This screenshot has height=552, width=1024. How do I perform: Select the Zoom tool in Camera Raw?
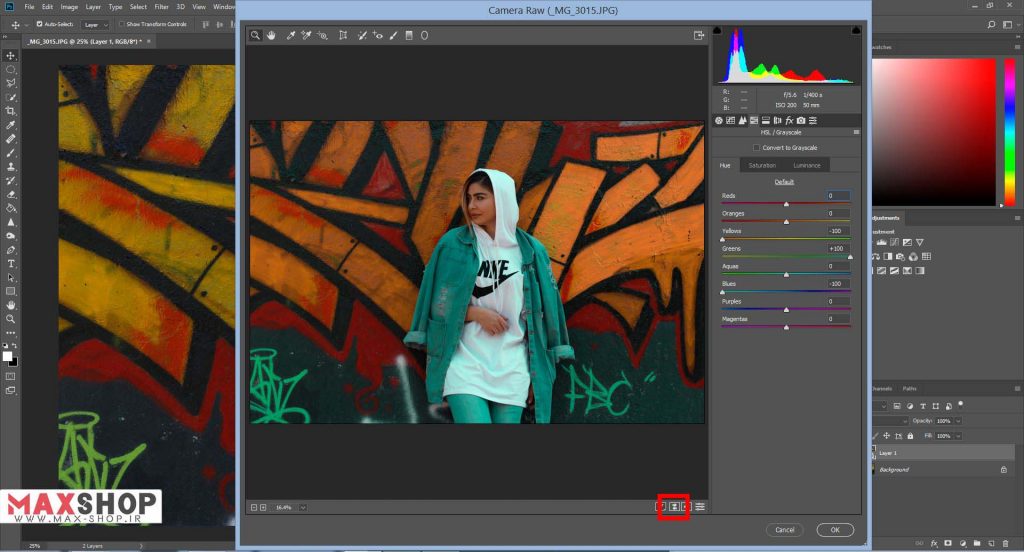tap(255, 35)
